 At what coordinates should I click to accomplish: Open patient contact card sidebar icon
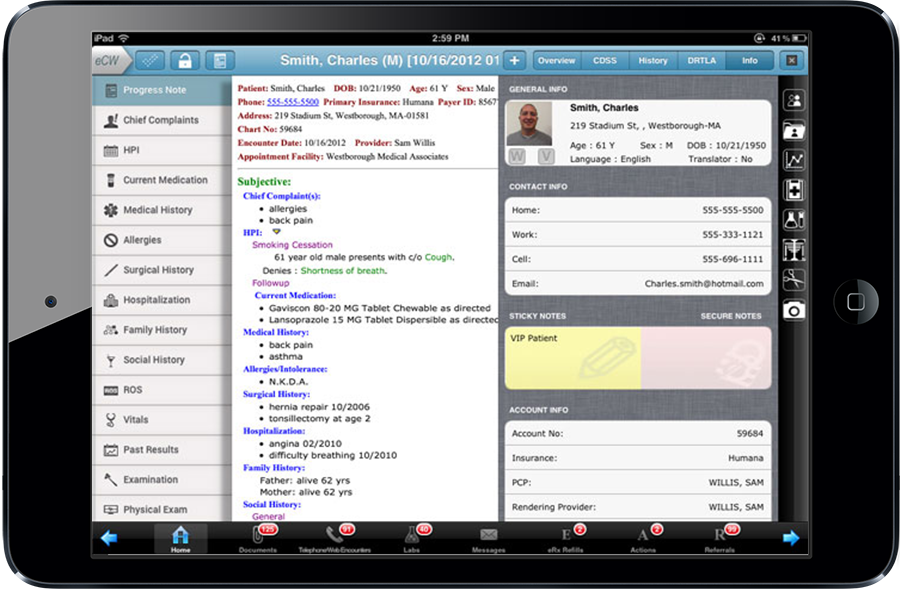pyautogui.click(x=794, y=101)
